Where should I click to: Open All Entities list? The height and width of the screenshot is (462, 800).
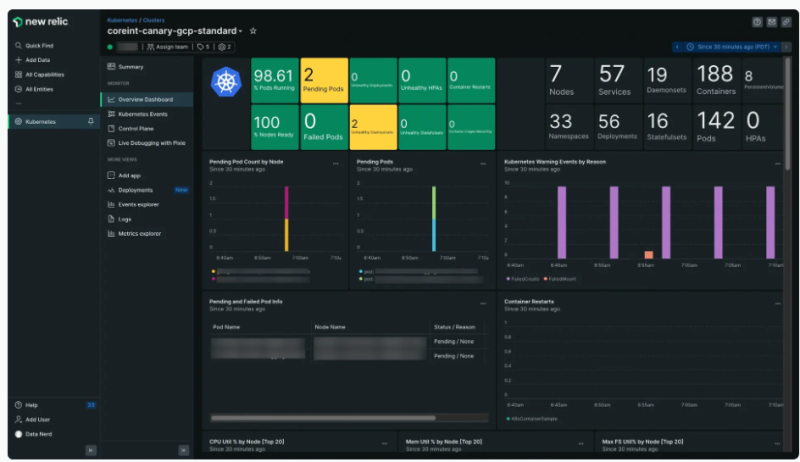[34, 89]
